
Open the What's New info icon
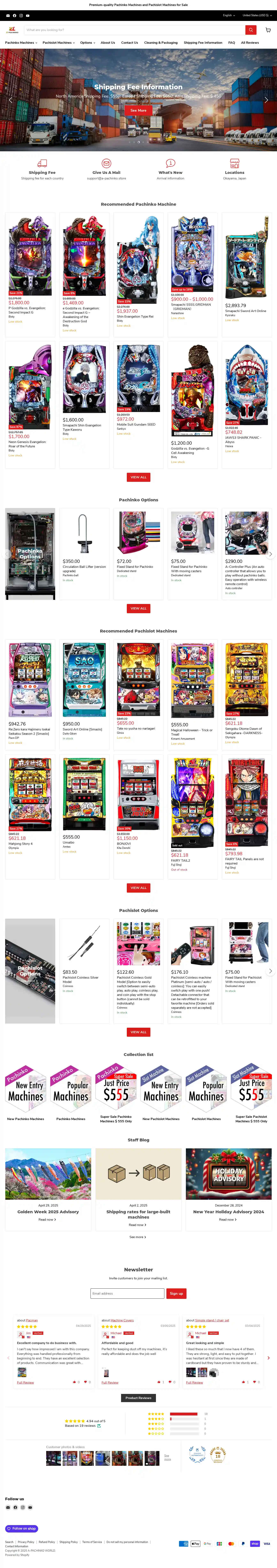[171, 163]
